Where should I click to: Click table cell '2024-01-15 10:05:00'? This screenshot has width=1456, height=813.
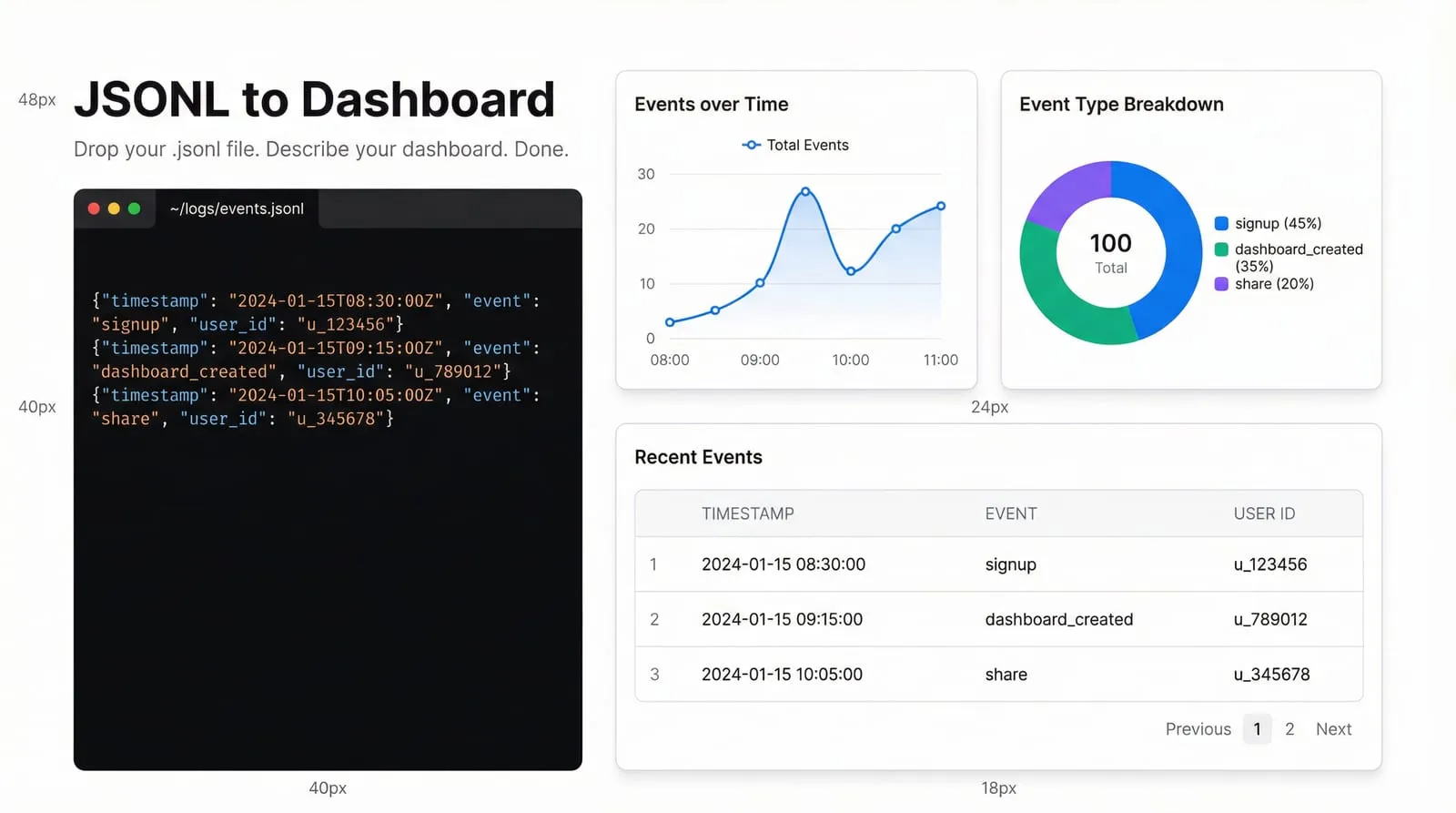pos(782,675)
